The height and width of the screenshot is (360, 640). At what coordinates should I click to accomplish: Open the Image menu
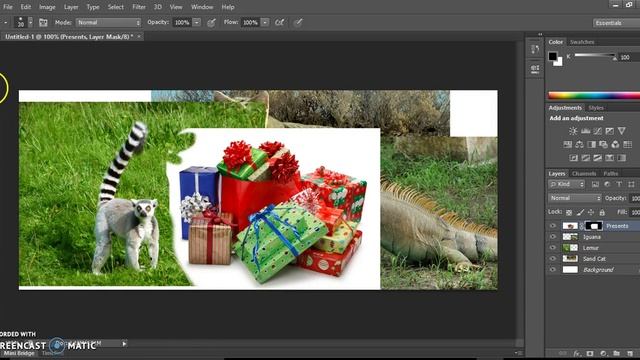pos(47,7)
